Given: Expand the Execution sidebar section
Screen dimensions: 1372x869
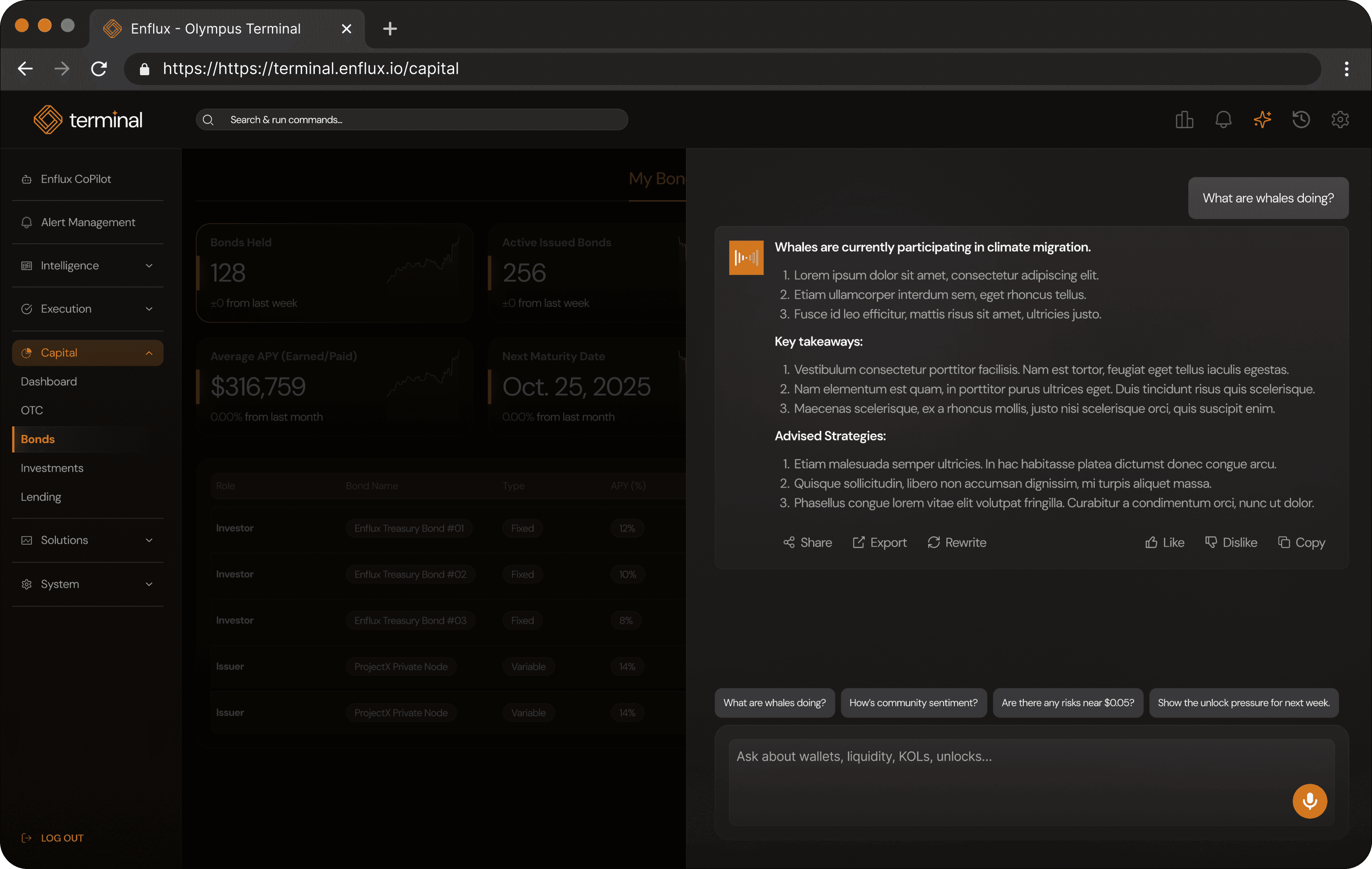Looking at the screenshot, I should click(88, 309).
